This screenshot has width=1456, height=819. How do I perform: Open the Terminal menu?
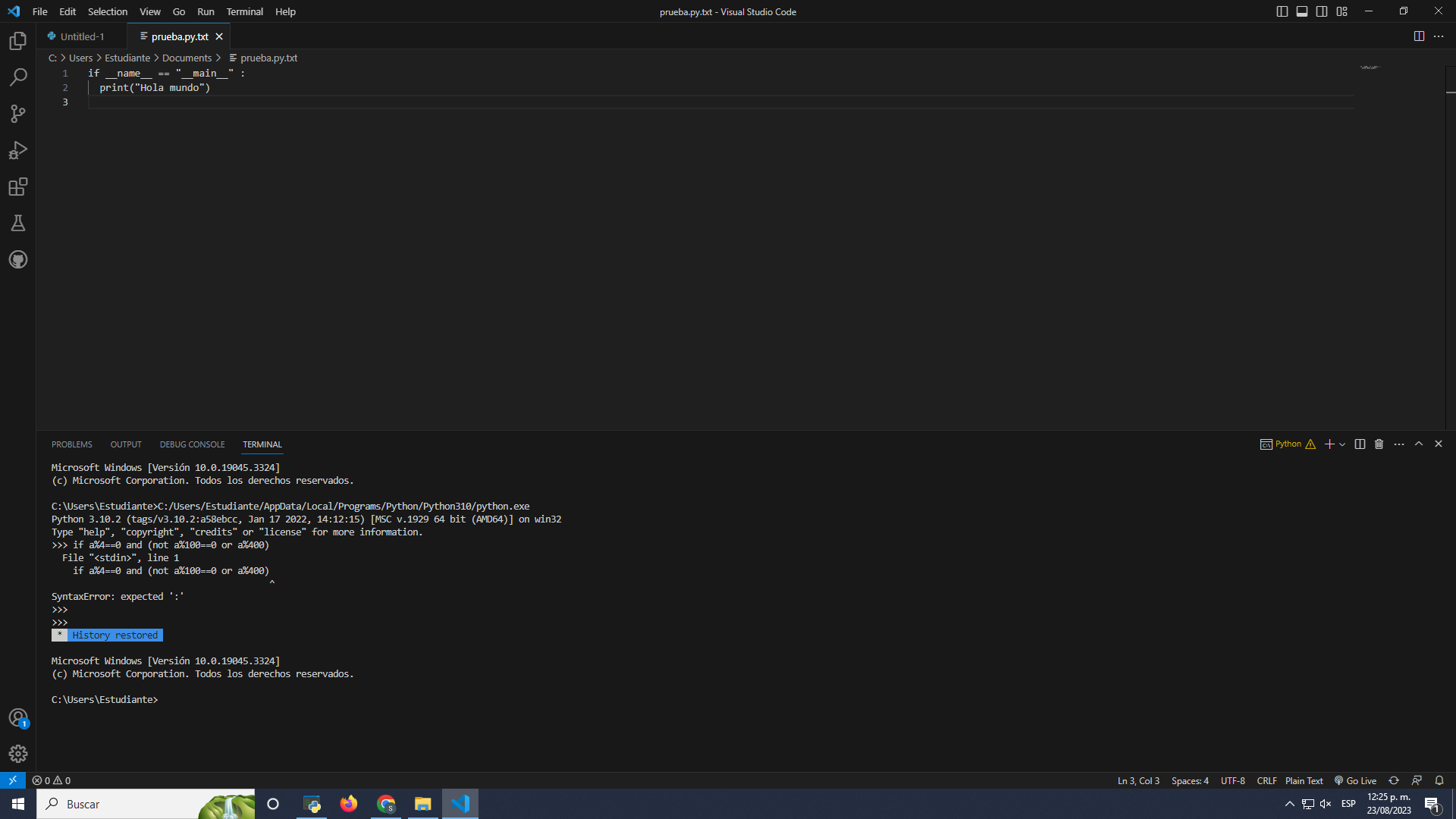click(244, 11)
